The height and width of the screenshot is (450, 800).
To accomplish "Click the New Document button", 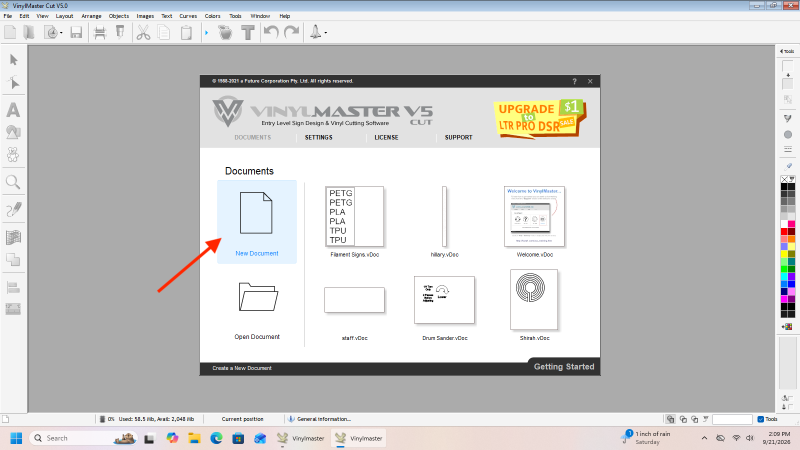I will click(x=257, y=222).
